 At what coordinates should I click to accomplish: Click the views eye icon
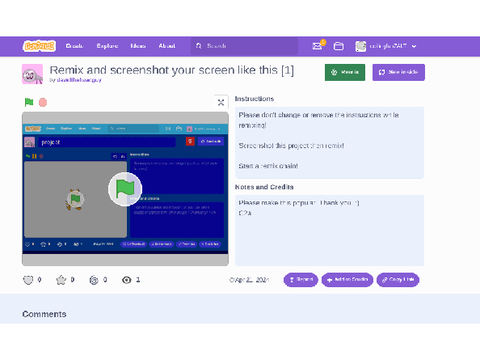(127, 280)
